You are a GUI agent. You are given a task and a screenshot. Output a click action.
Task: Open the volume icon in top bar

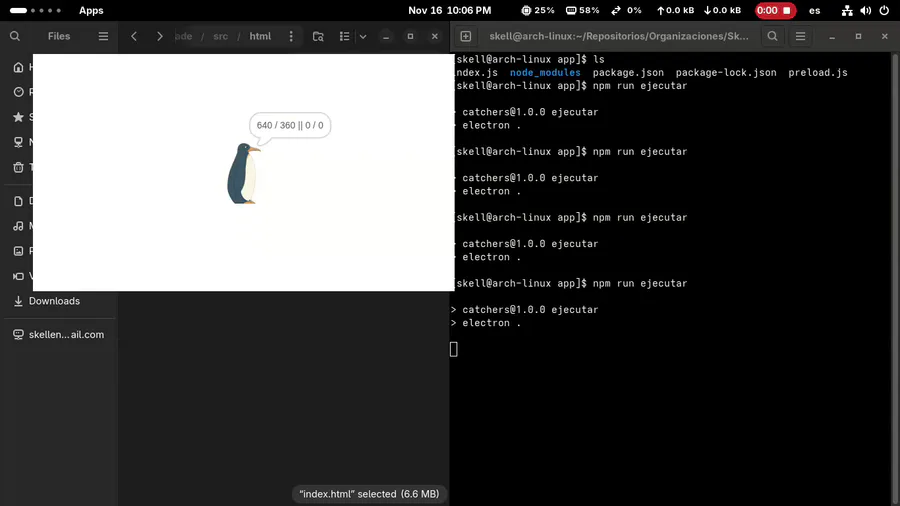pyautogui.click(x=866, y=10)
